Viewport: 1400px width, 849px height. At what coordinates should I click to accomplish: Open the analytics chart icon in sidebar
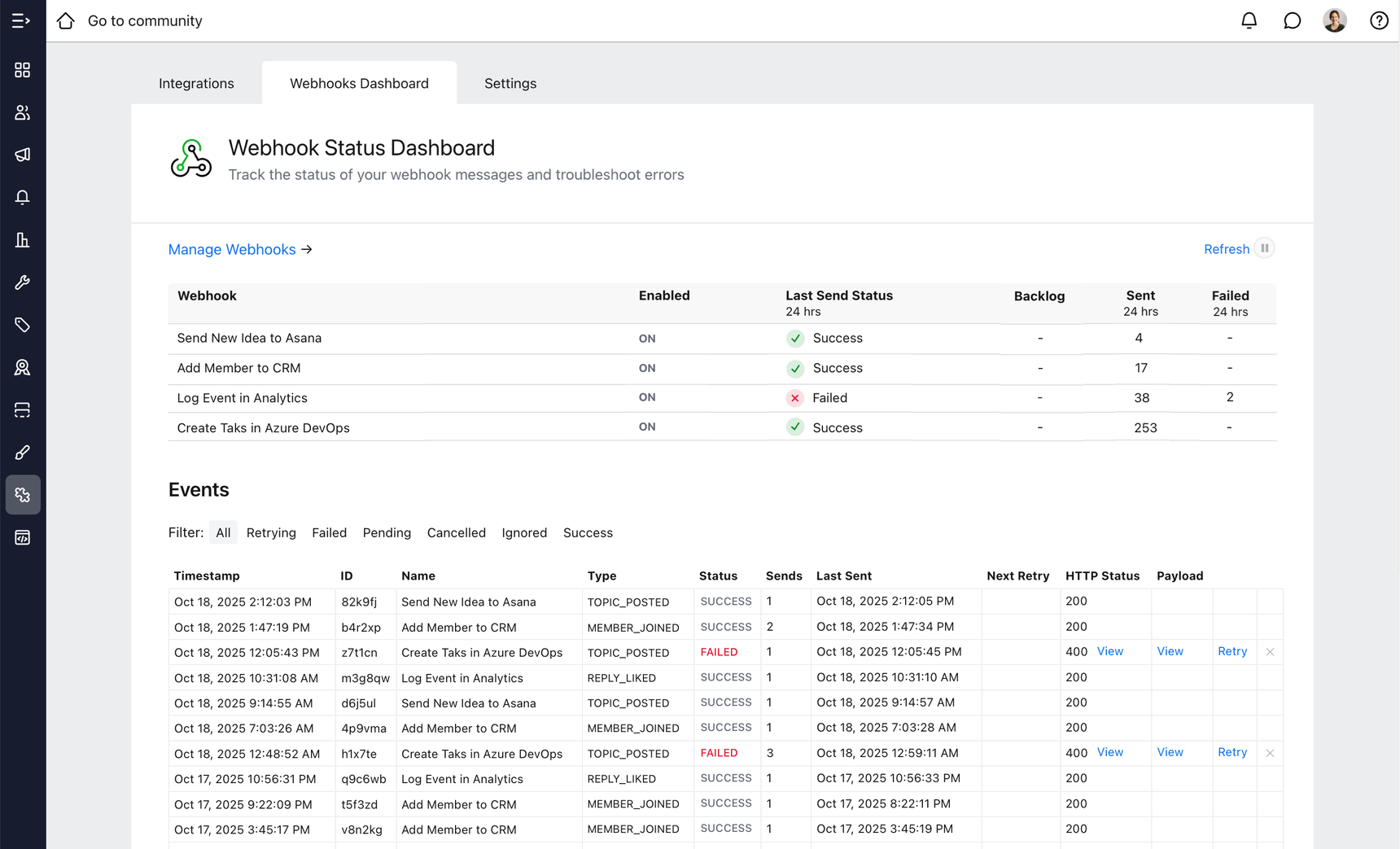tap(22, 240)
